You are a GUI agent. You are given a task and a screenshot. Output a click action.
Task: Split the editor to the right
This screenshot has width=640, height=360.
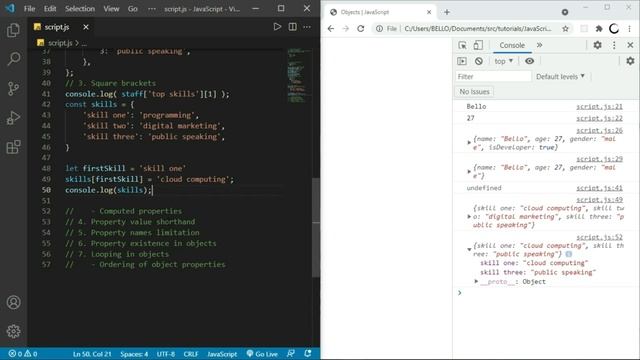point(293,27)
